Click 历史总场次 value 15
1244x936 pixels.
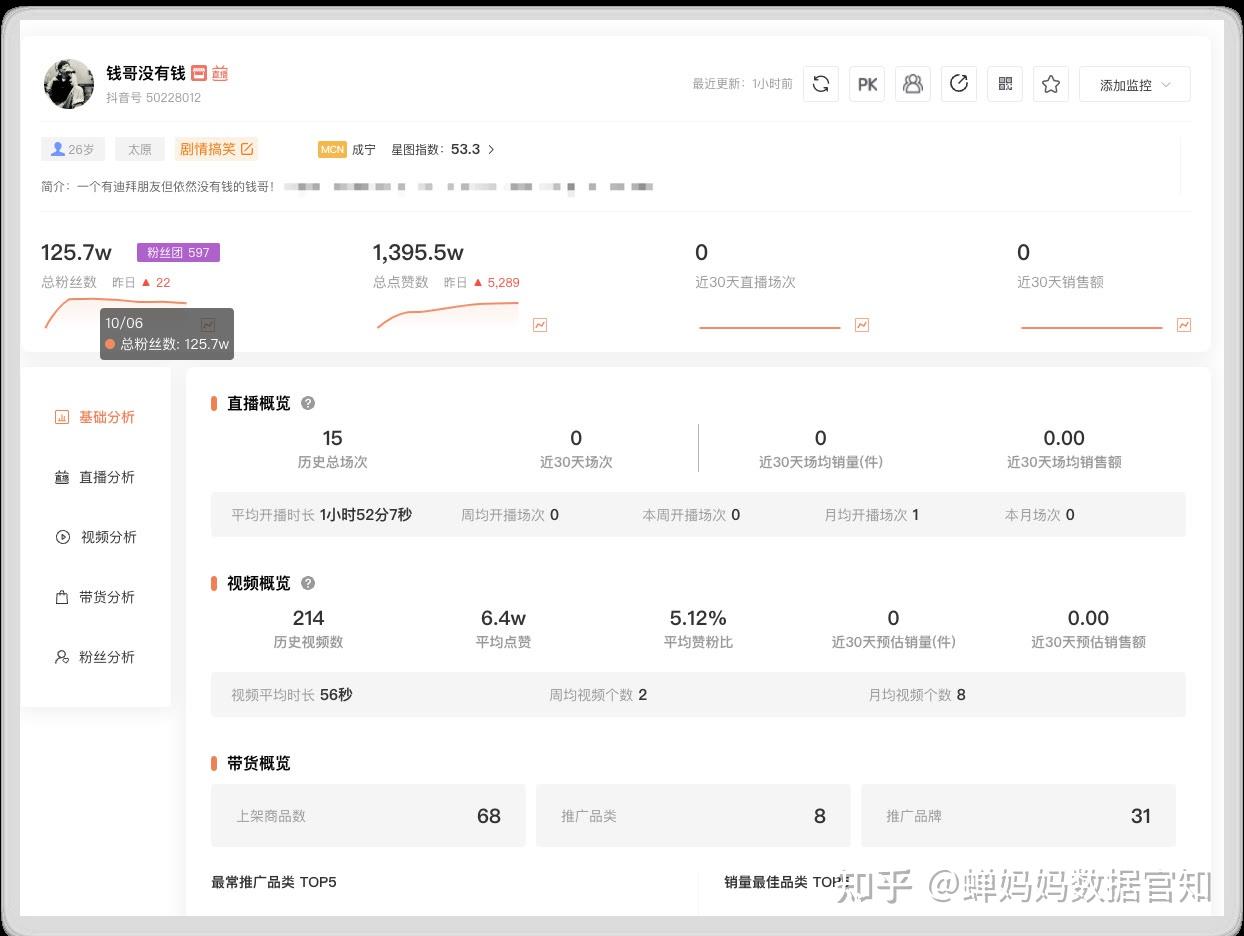pyautogui.click(x=332, y=438)
